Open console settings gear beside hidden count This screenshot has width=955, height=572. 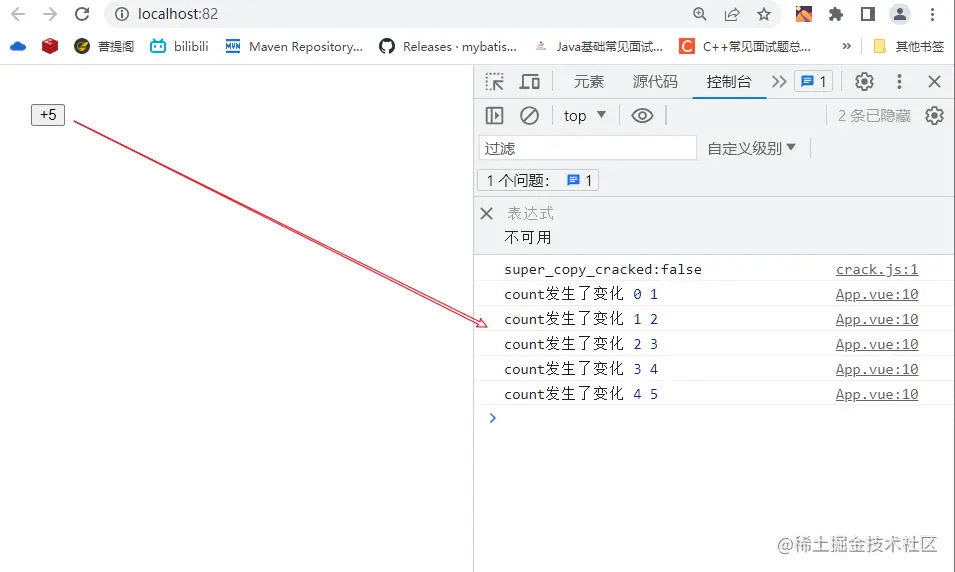click(x=934, y=116)
